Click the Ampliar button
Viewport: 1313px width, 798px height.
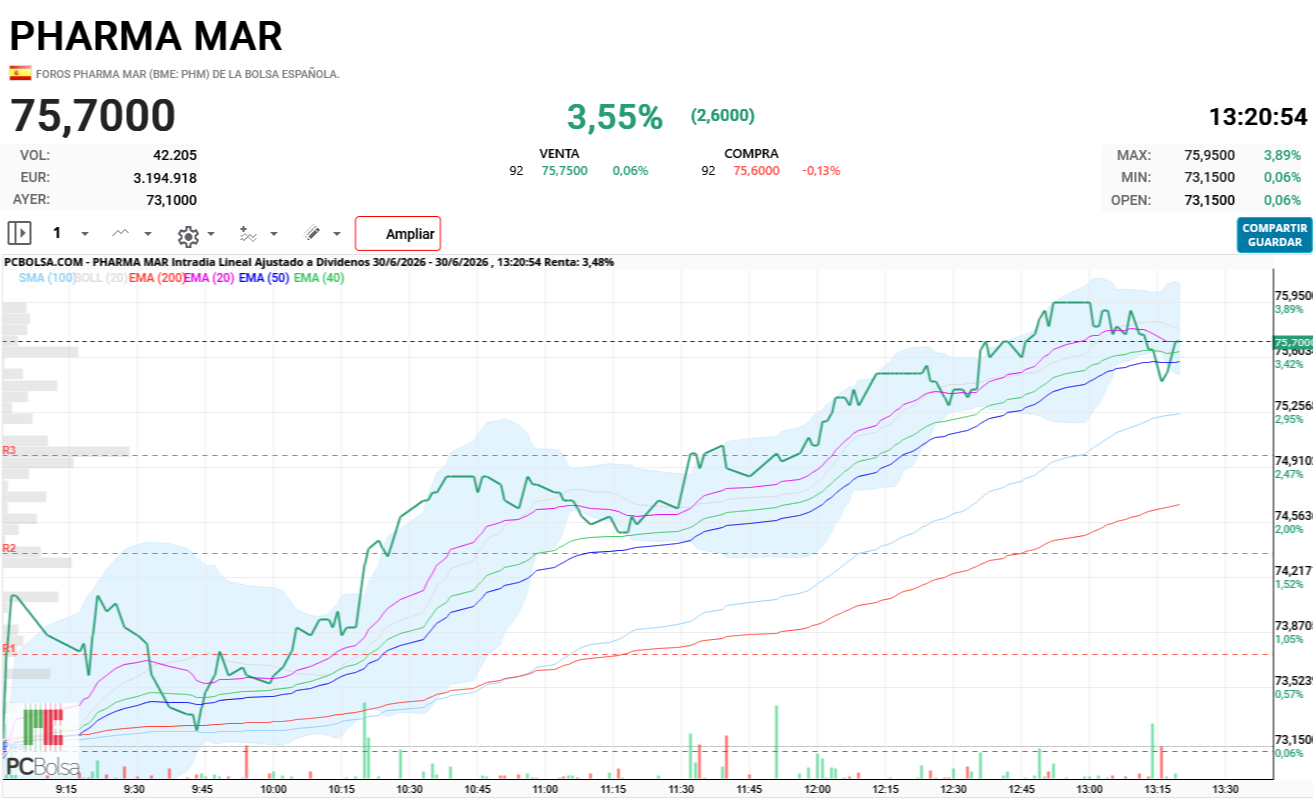[398, 234]
